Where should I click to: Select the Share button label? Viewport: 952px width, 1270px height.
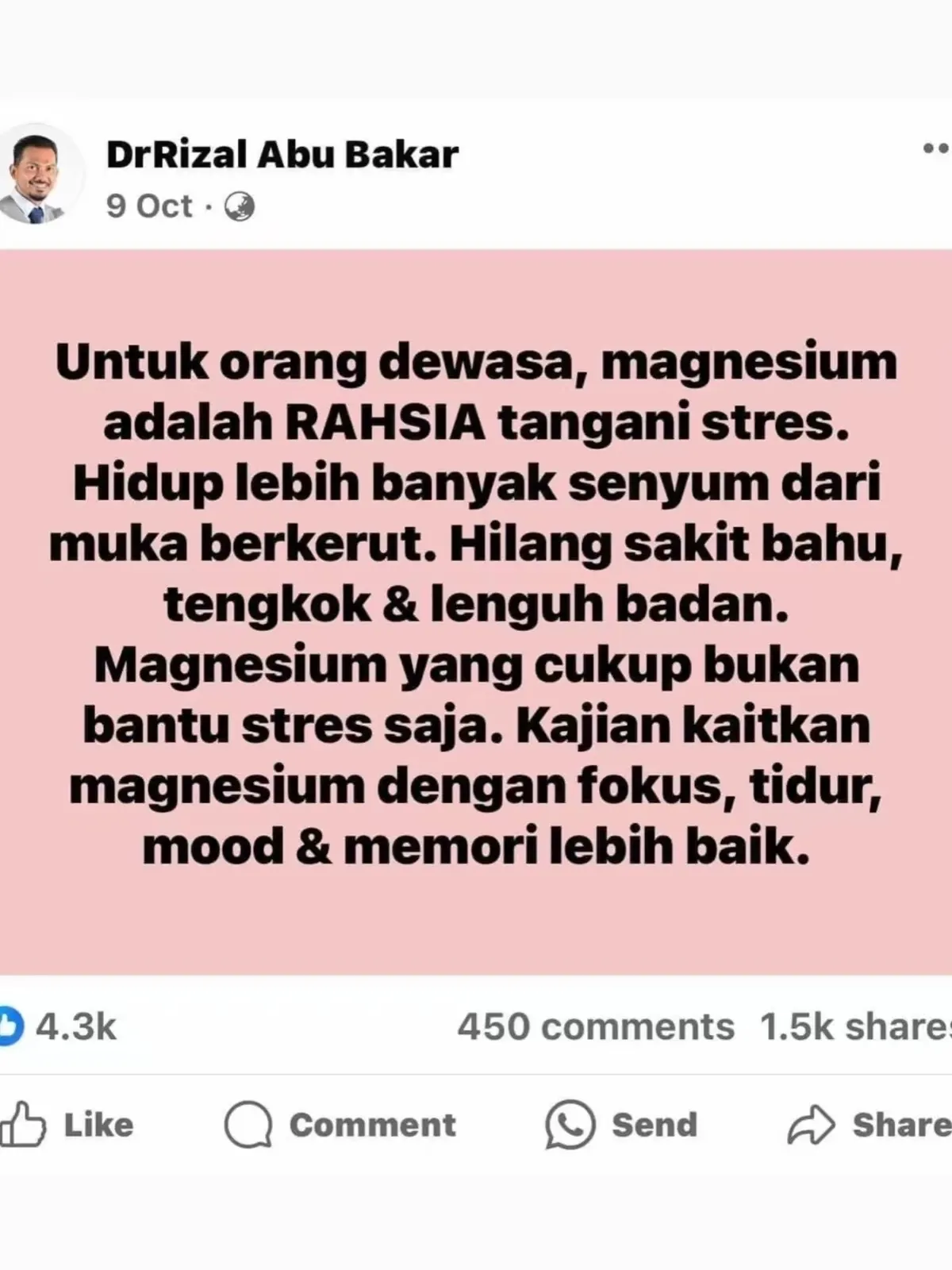(x=902, y=1125)
